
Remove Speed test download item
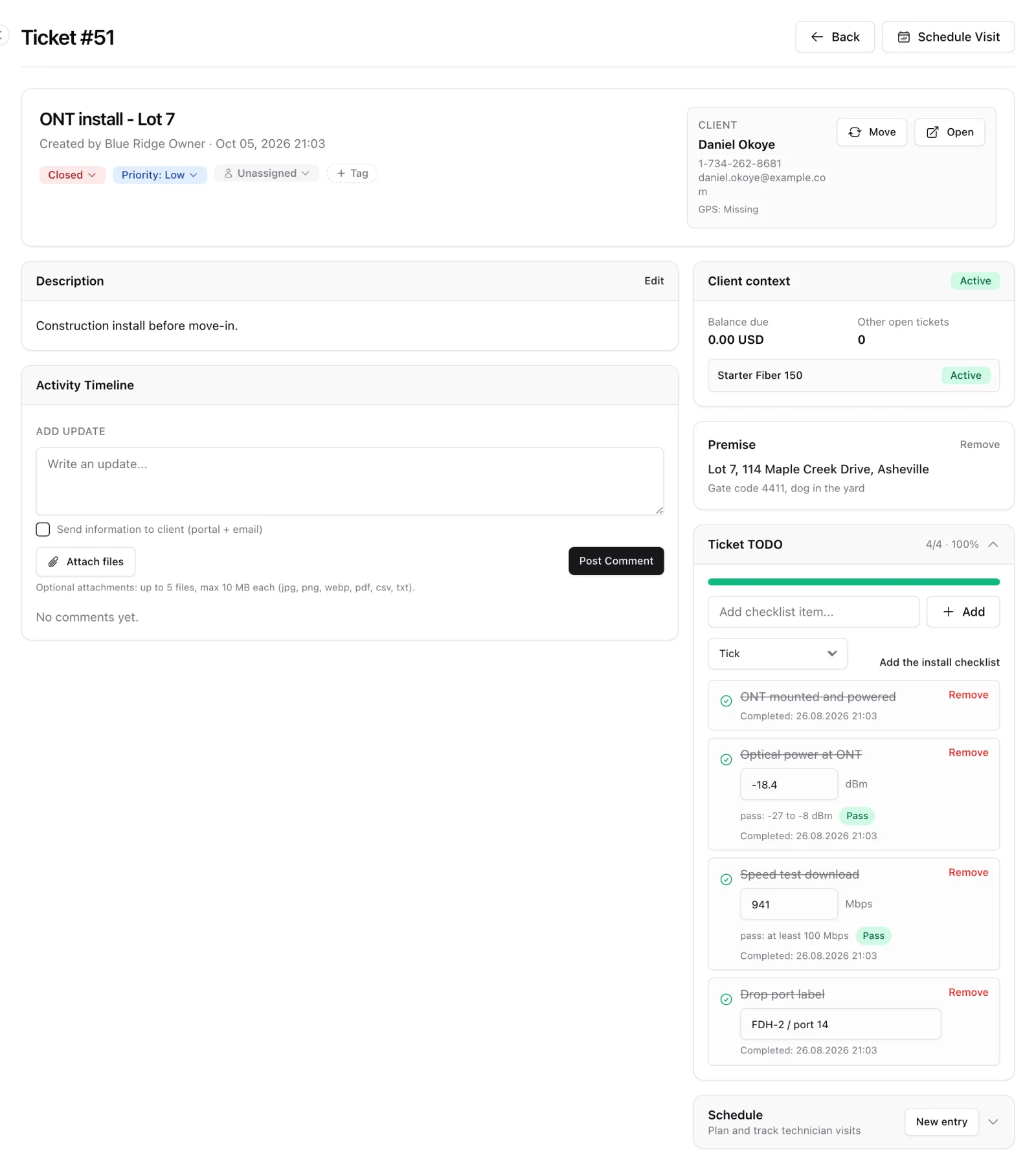[968, 872]
